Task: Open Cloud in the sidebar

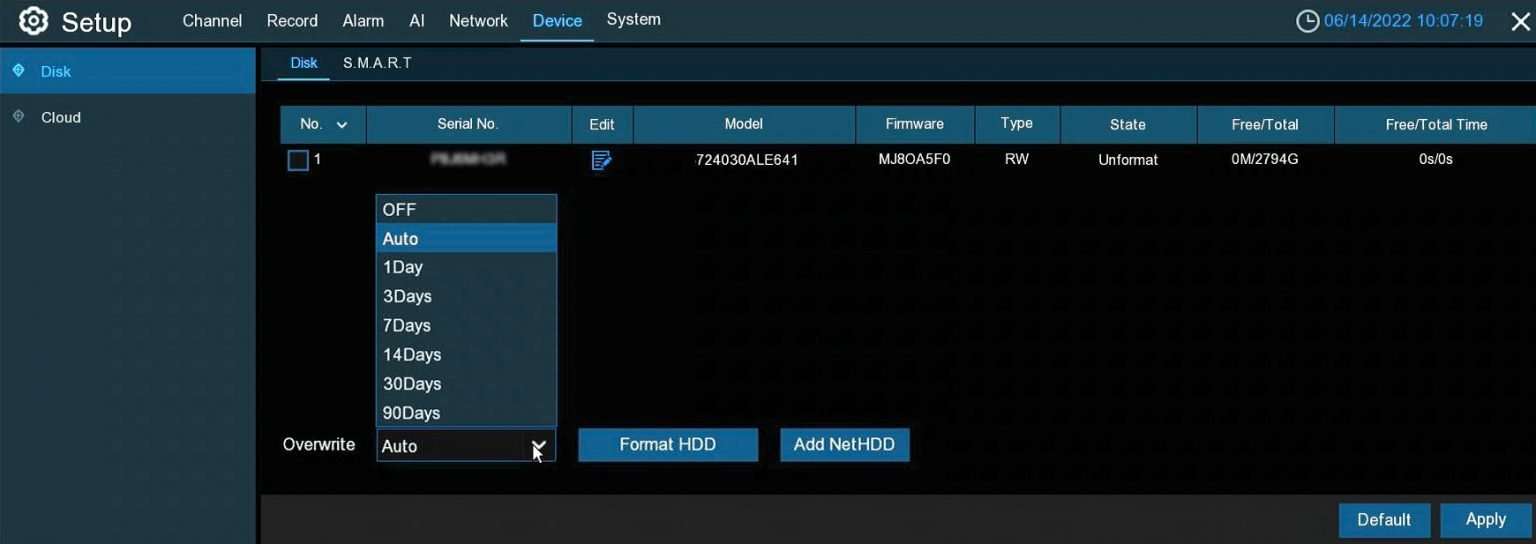Action: 128,117
